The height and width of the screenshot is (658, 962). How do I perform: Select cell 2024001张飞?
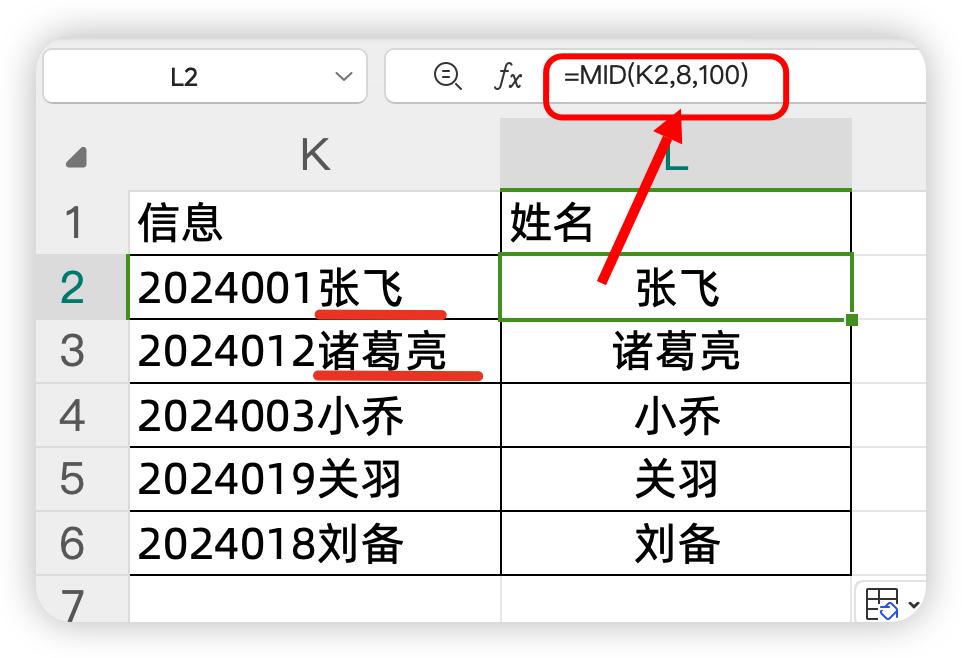(x=315, y=287)
